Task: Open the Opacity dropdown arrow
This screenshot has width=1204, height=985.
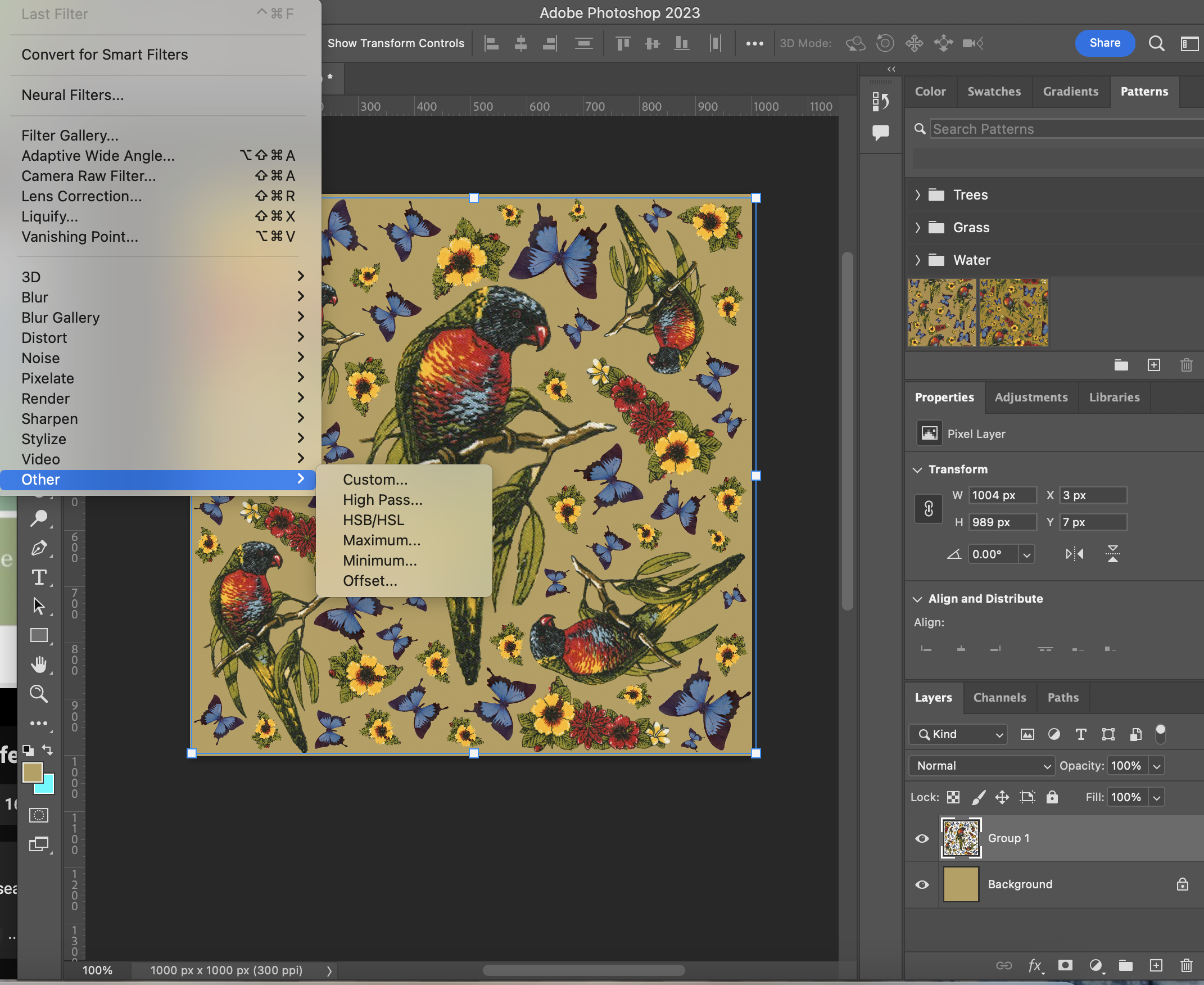Action: tap(1157, 766)
